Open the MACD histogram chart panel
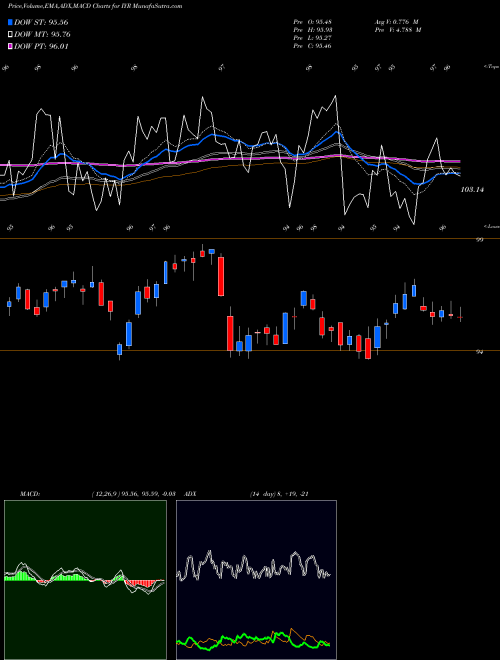The image size is (500, 660). 85,580
